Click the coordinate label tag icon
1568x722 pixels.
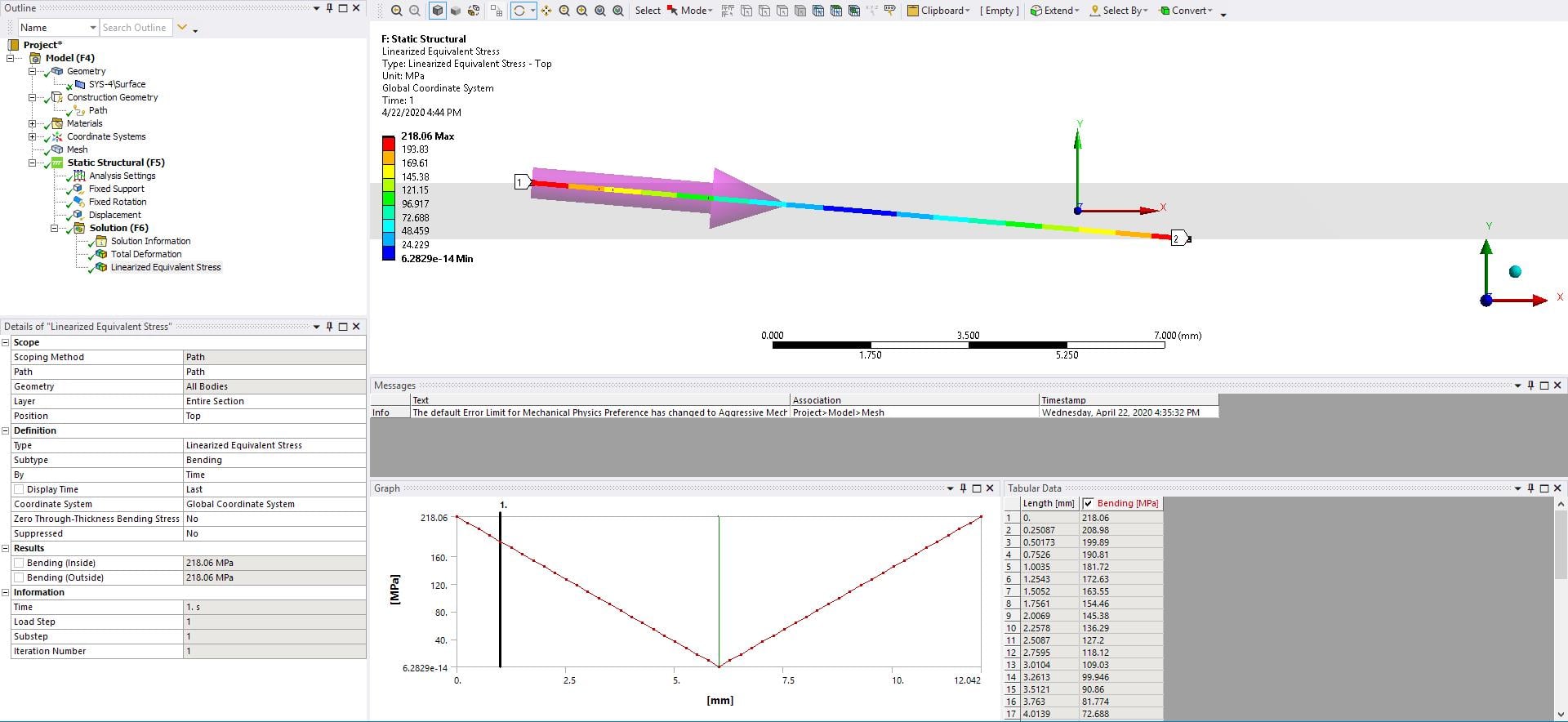[890, 11]
